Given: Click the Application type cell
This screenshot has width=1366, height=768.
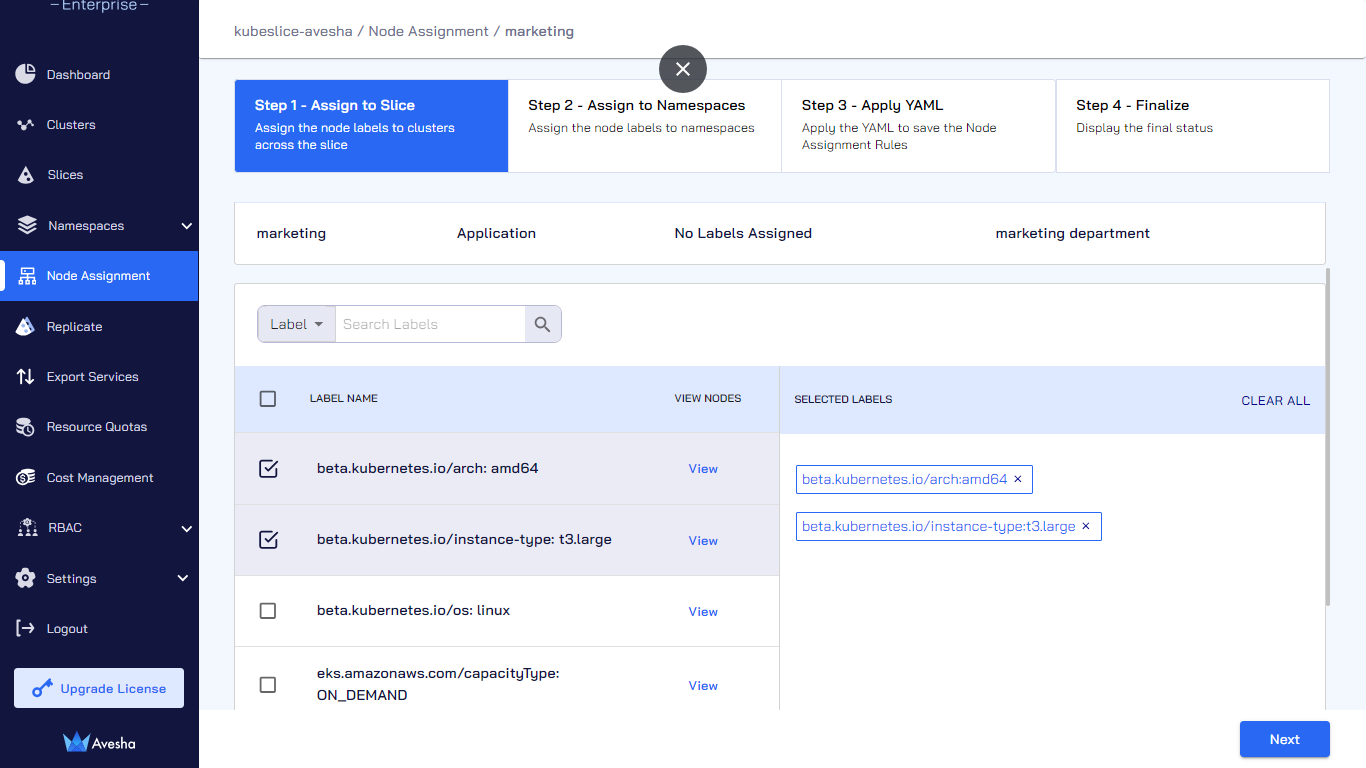Looking at the screenshot, I should point(496,233).
